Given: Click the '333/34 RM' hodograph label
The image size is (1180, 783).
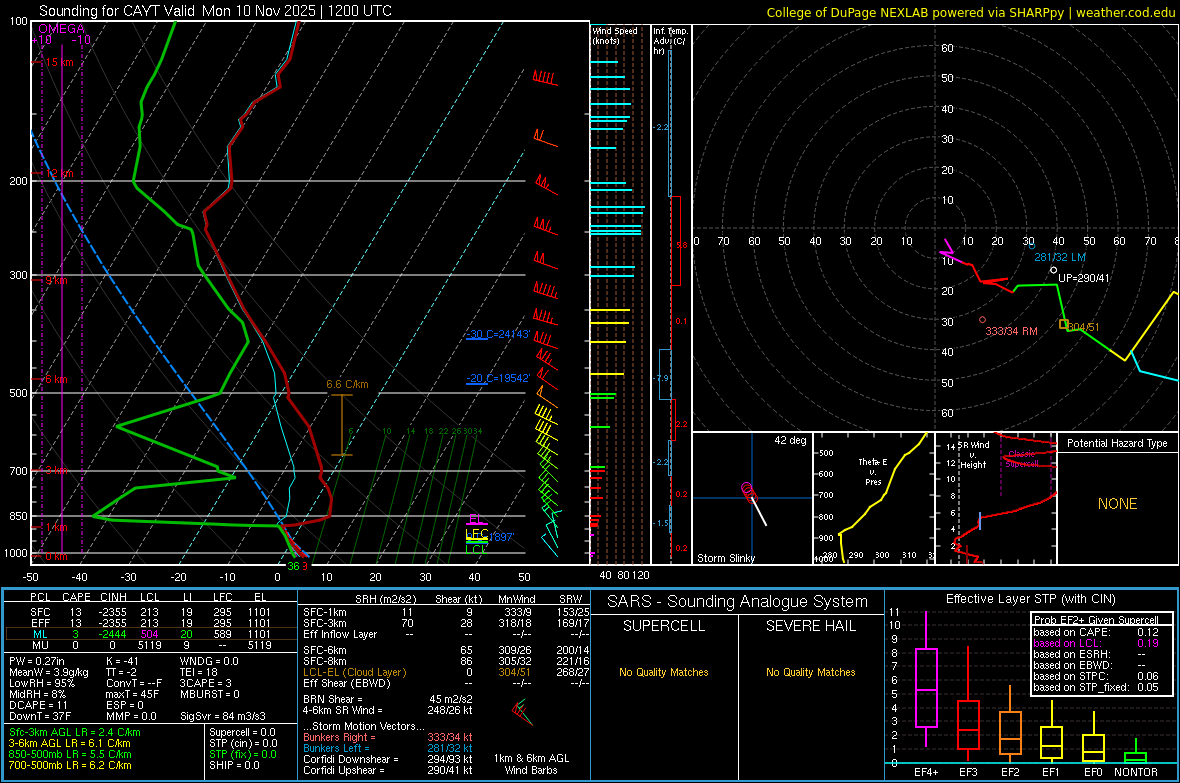Looking at the screenshot, I should [1011, 331].
